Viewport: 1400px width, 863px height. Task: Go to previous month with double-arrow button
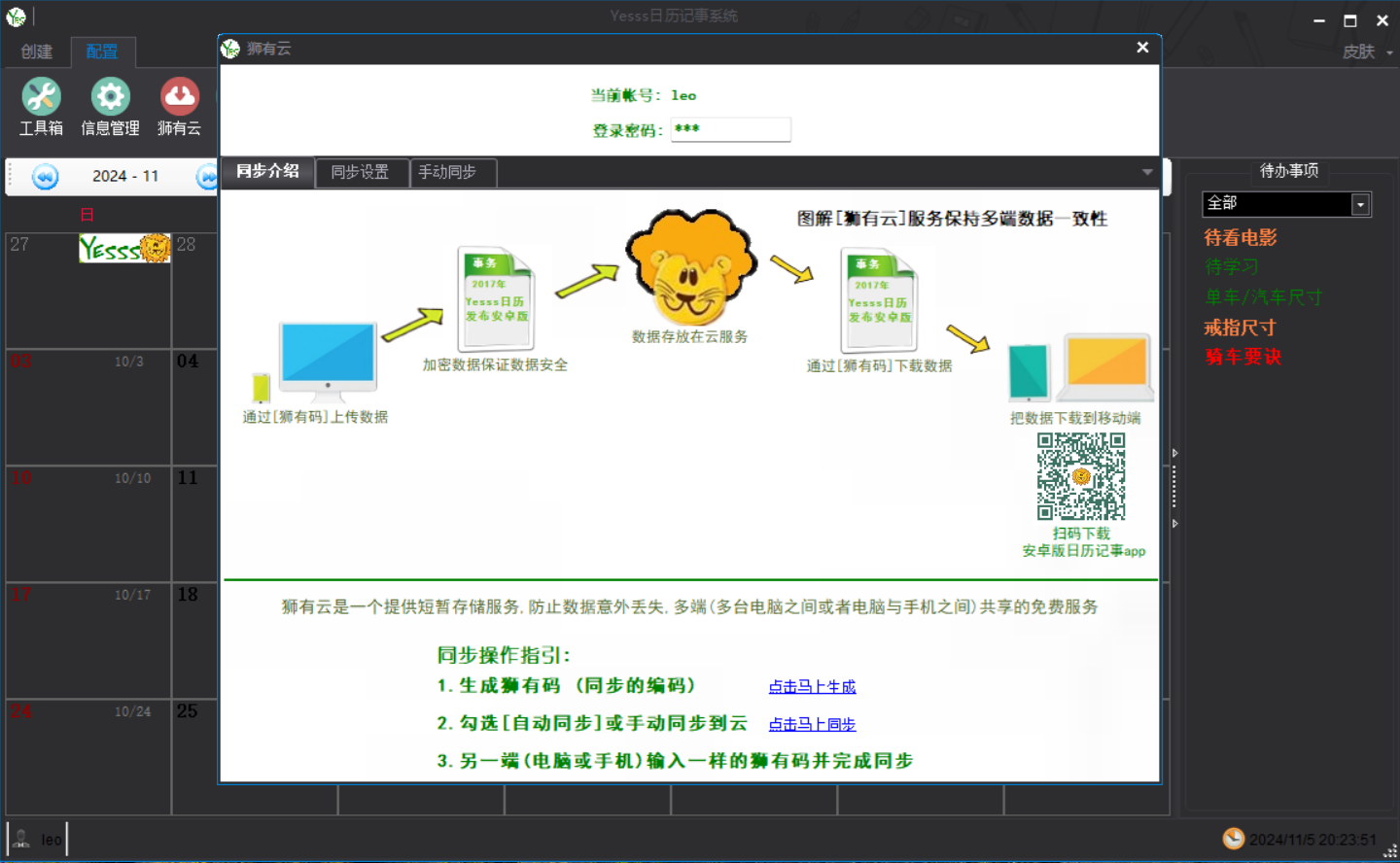pyautogui.click(x=45, y=177)
